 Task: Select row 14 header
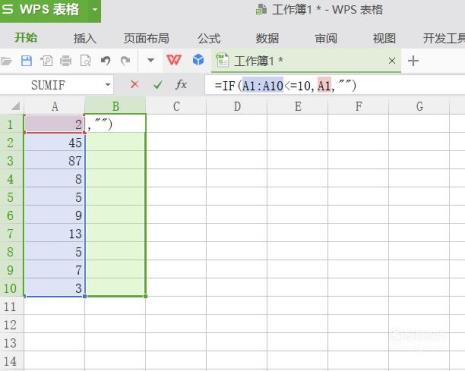point(11,361)
